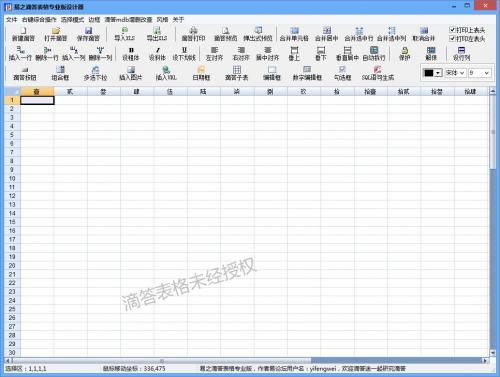
Task: Click the protect (保护) padlock icon
Action: 405,50
